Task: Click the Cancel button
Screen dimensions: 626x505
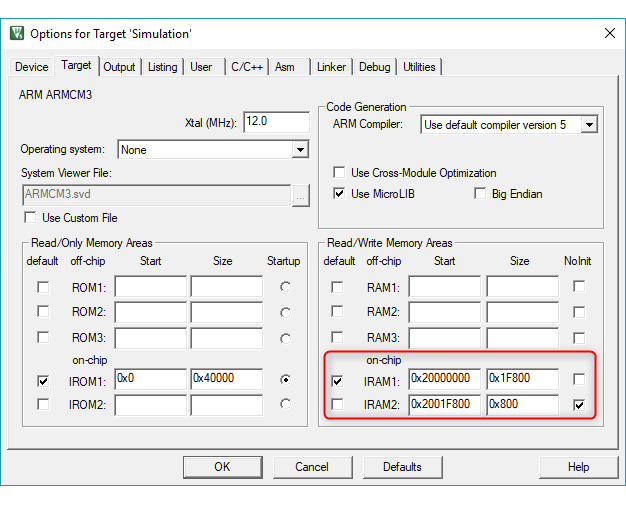Action: (312, 467)
